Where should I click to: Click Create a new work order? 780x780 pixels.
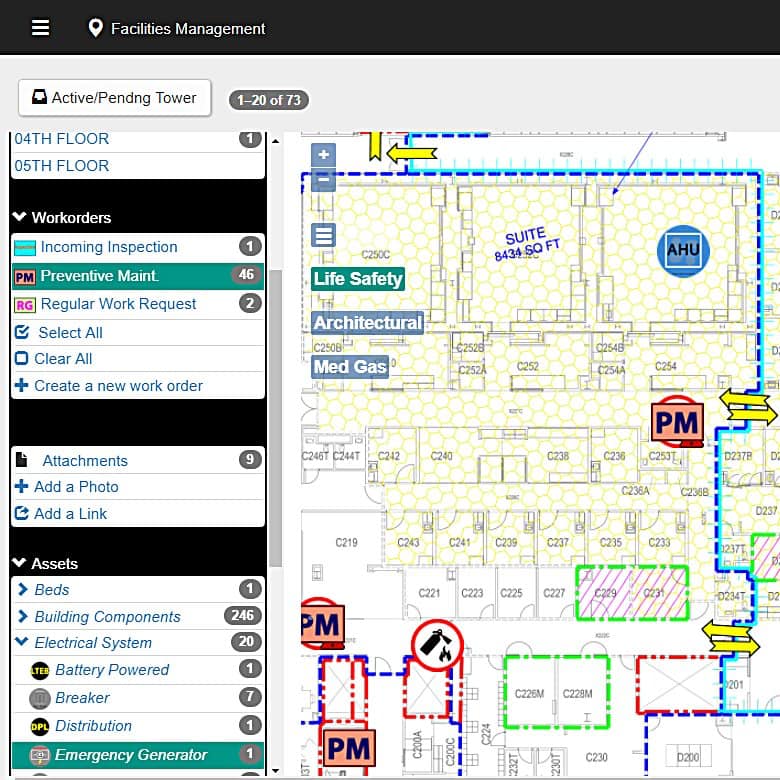coord(118,386)
